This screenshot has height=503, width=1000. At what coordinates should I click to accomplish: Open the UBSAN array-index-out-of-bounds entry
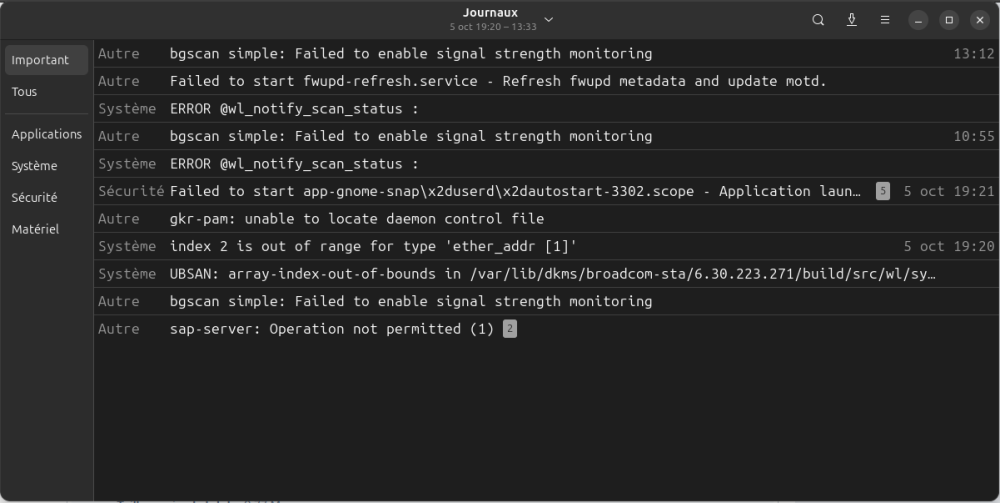553,274
